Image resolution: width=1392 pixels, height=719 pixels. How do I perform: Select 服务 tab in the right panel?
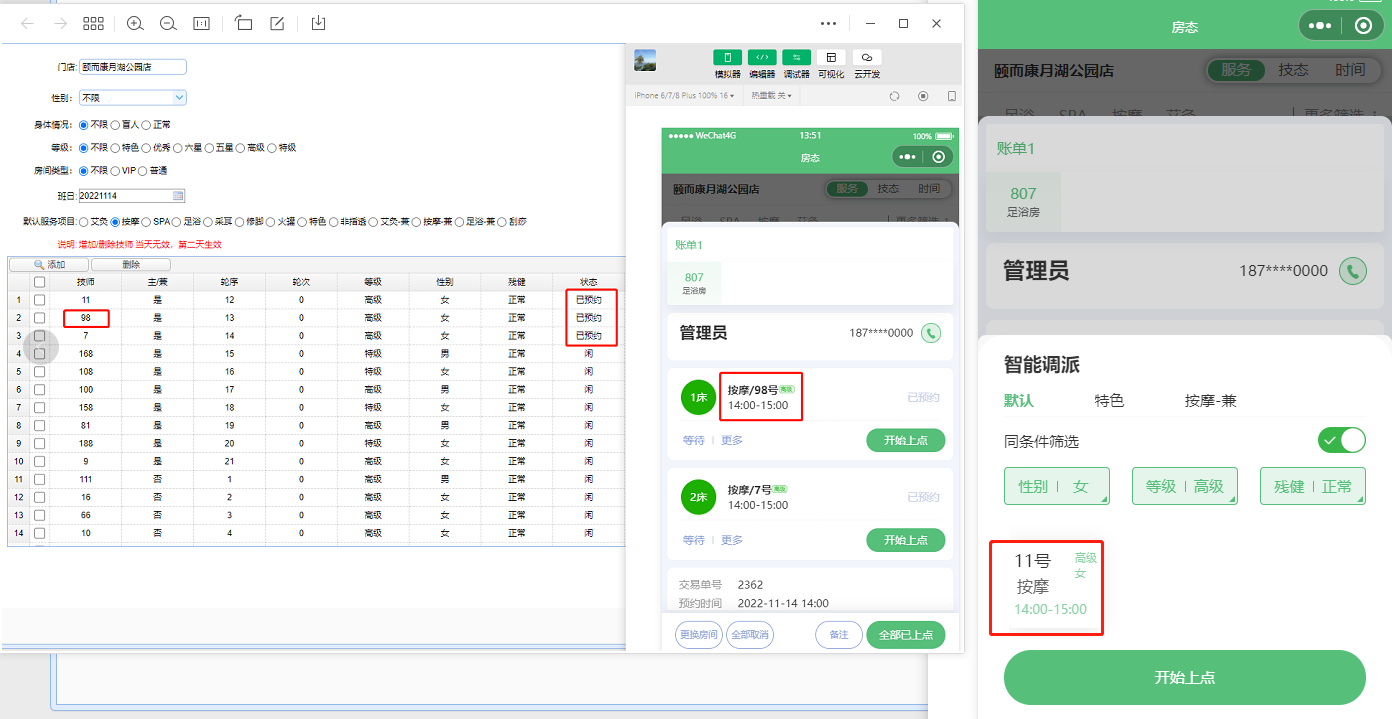coord(1236,70)
